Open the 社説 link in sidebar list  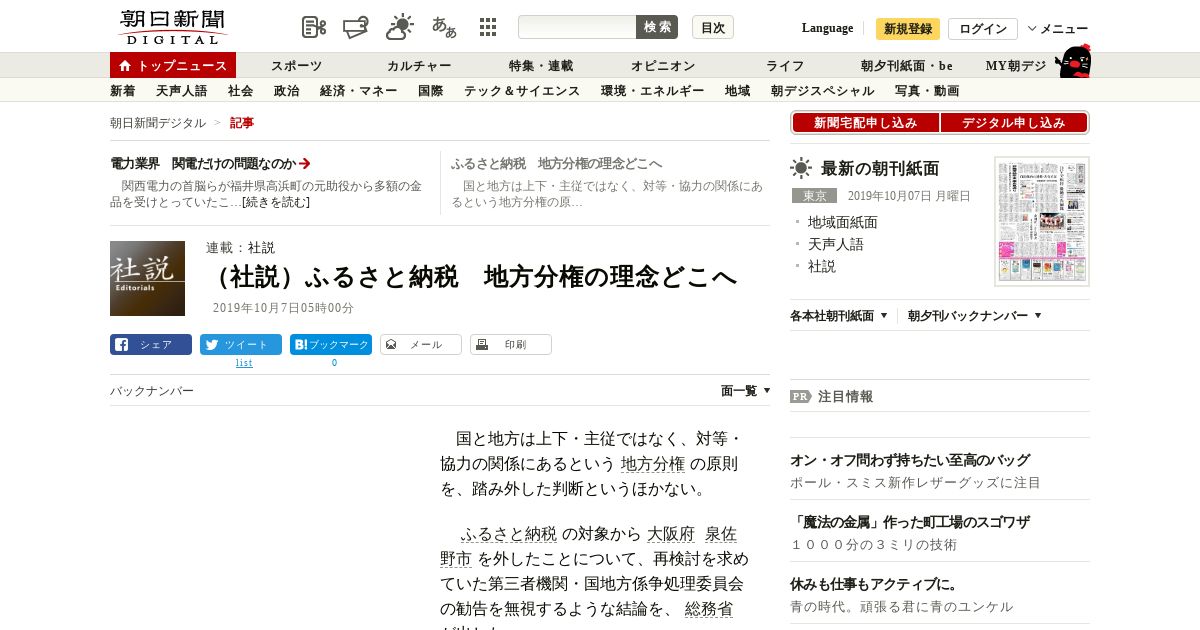(822, 266)
